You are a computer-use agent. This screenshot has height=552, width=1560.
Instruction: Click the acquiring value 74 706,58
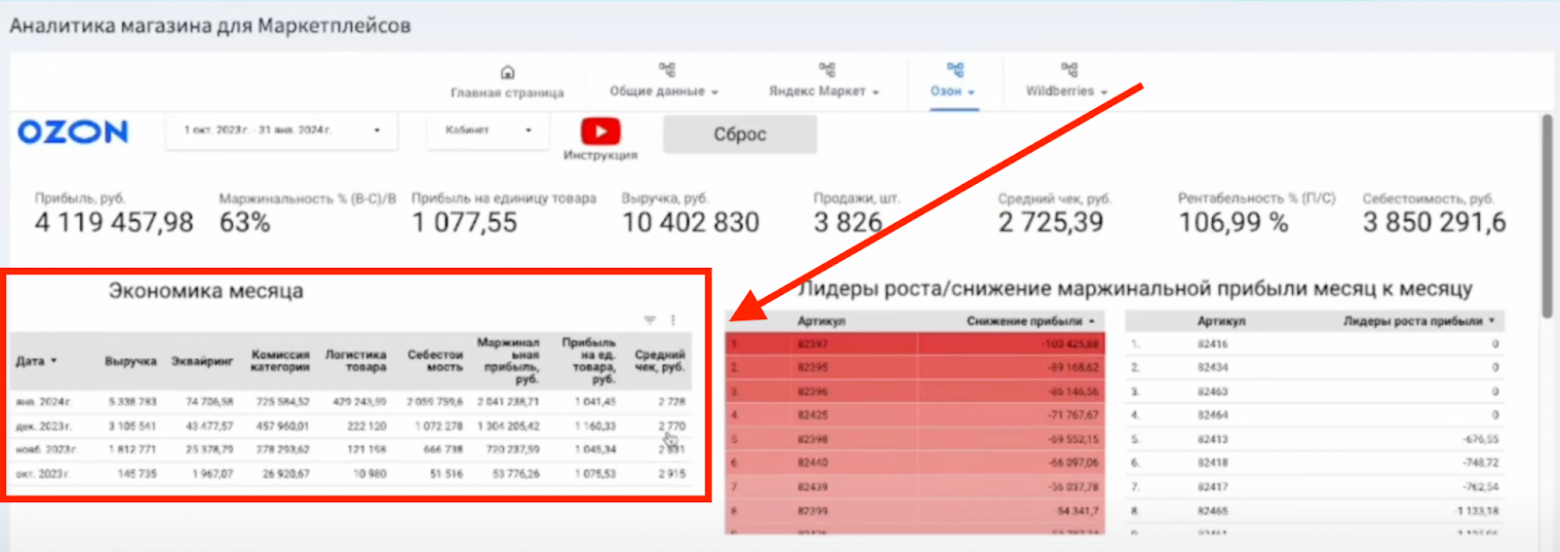(209, 402)
